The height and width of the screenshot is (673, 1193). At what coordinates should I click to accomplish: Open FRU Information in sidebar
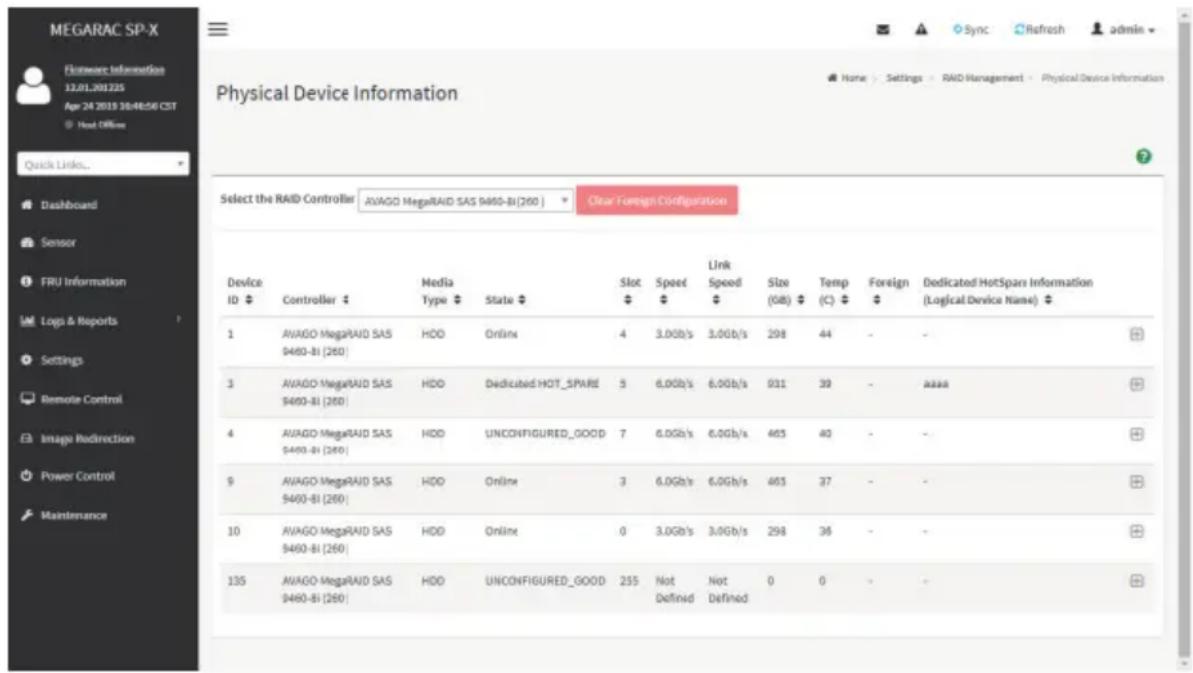click(x=83, y=282)
